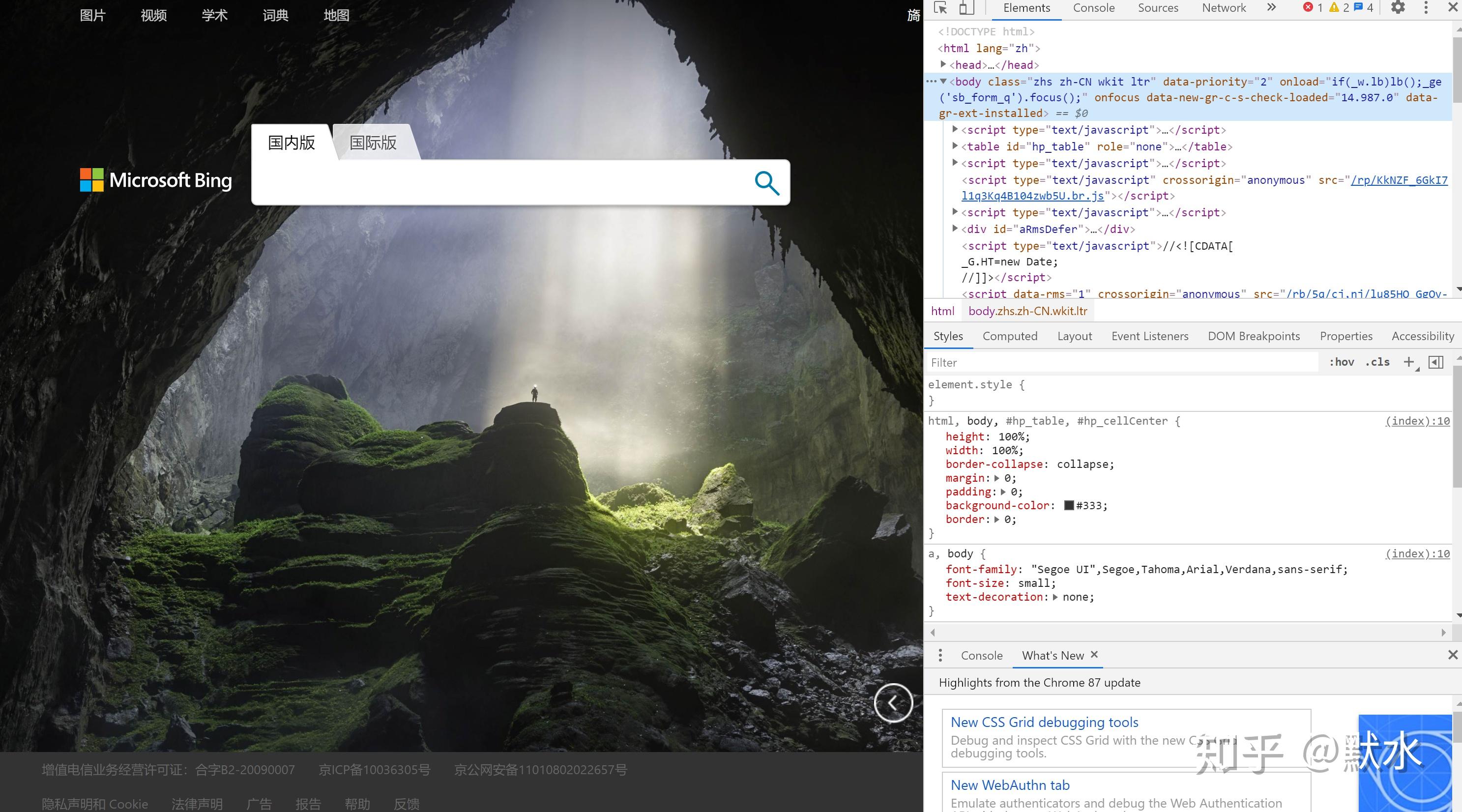Click the #333 background-color swatch
This screenshot has width=1462, height=812.
pyautogui.click(x=1069, y=505)
